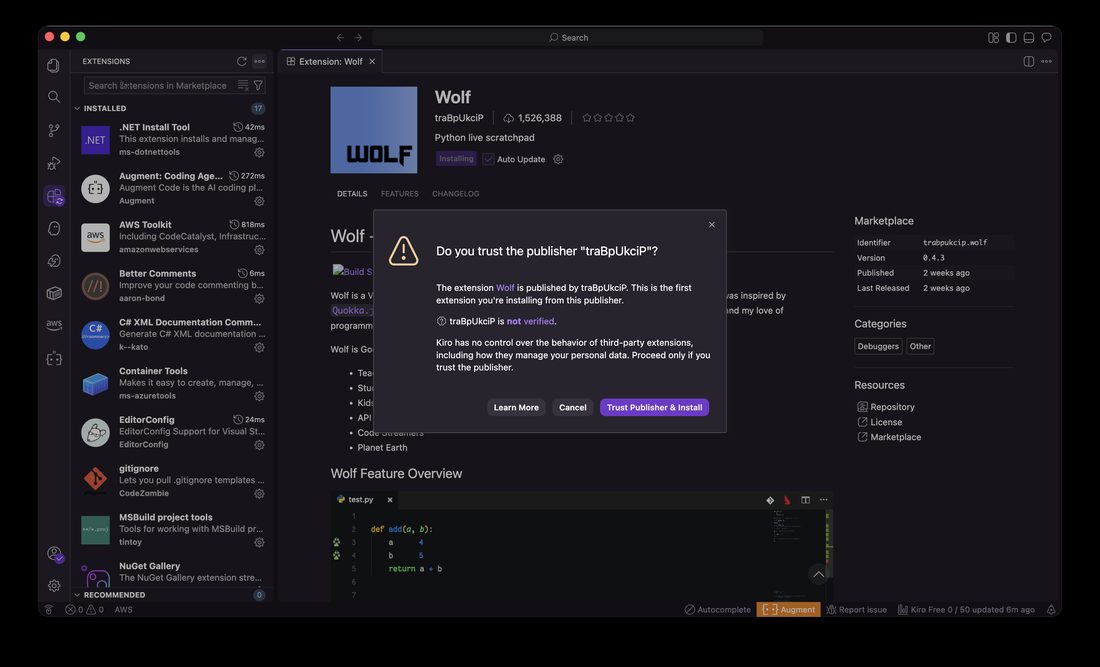
Task: Click the AWS icon in activity bar
Action: point(53,325)
